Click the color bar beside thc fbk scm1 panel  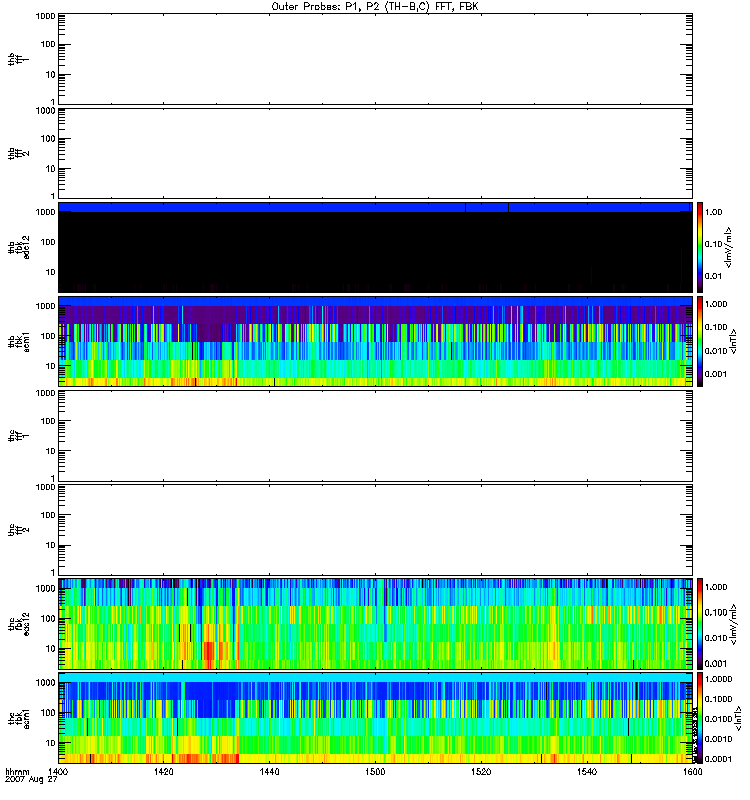coord(701,717)
